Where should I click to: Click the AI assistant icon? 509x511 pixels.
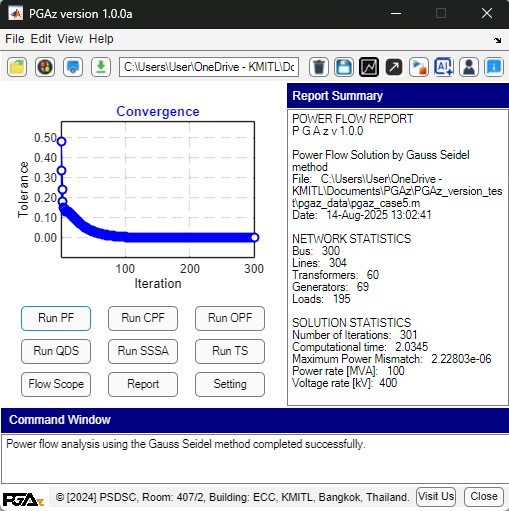pyautogui.click(x=444, y=67)
